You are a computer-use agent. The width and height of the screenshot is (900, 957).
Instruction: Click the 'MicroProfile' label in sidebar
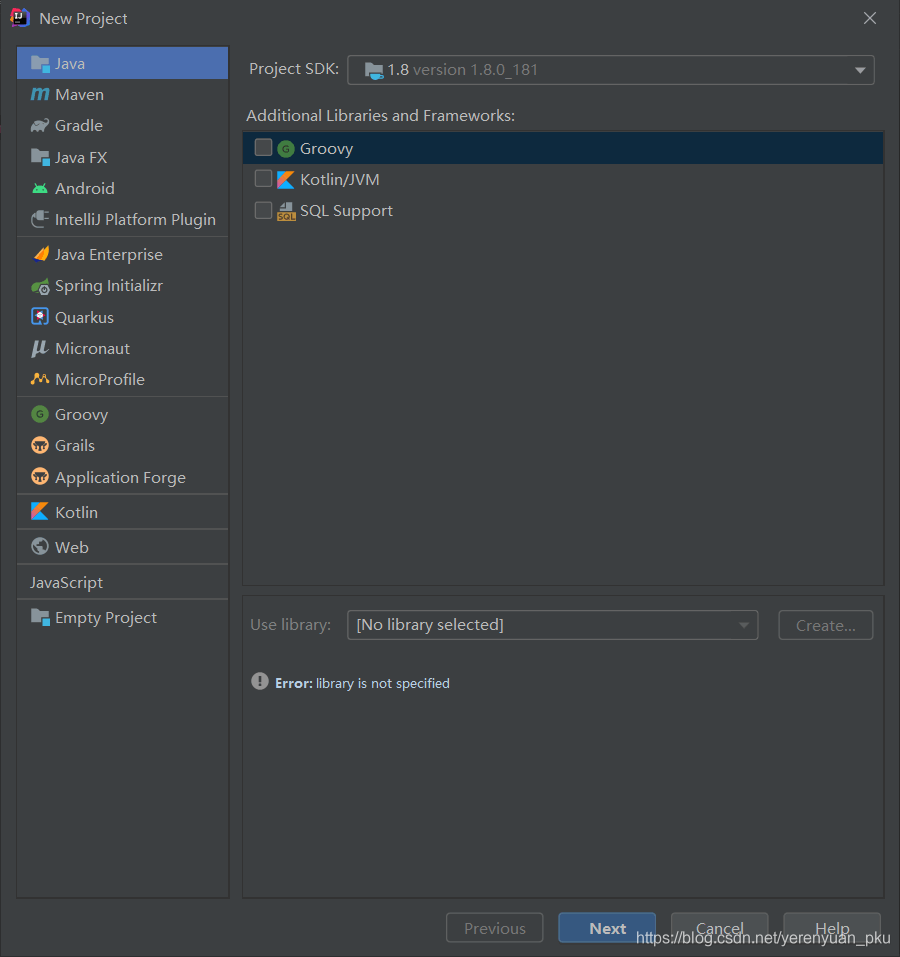[100, 380]
